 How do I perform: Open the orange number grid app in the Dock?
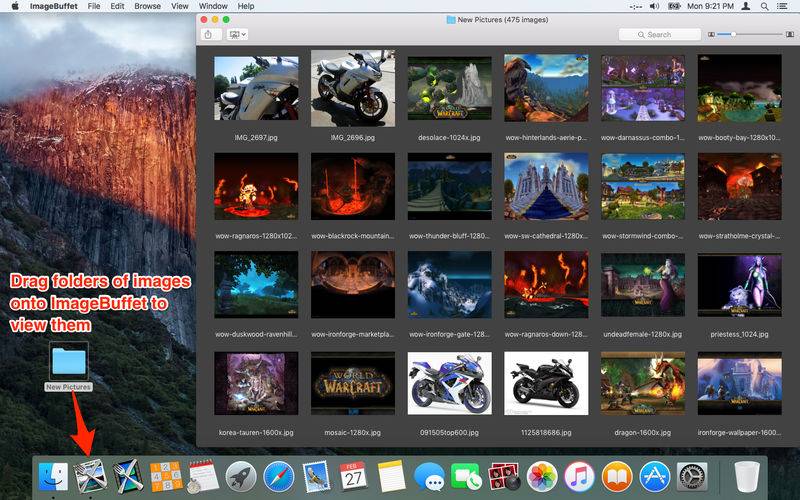pos(166,477)
